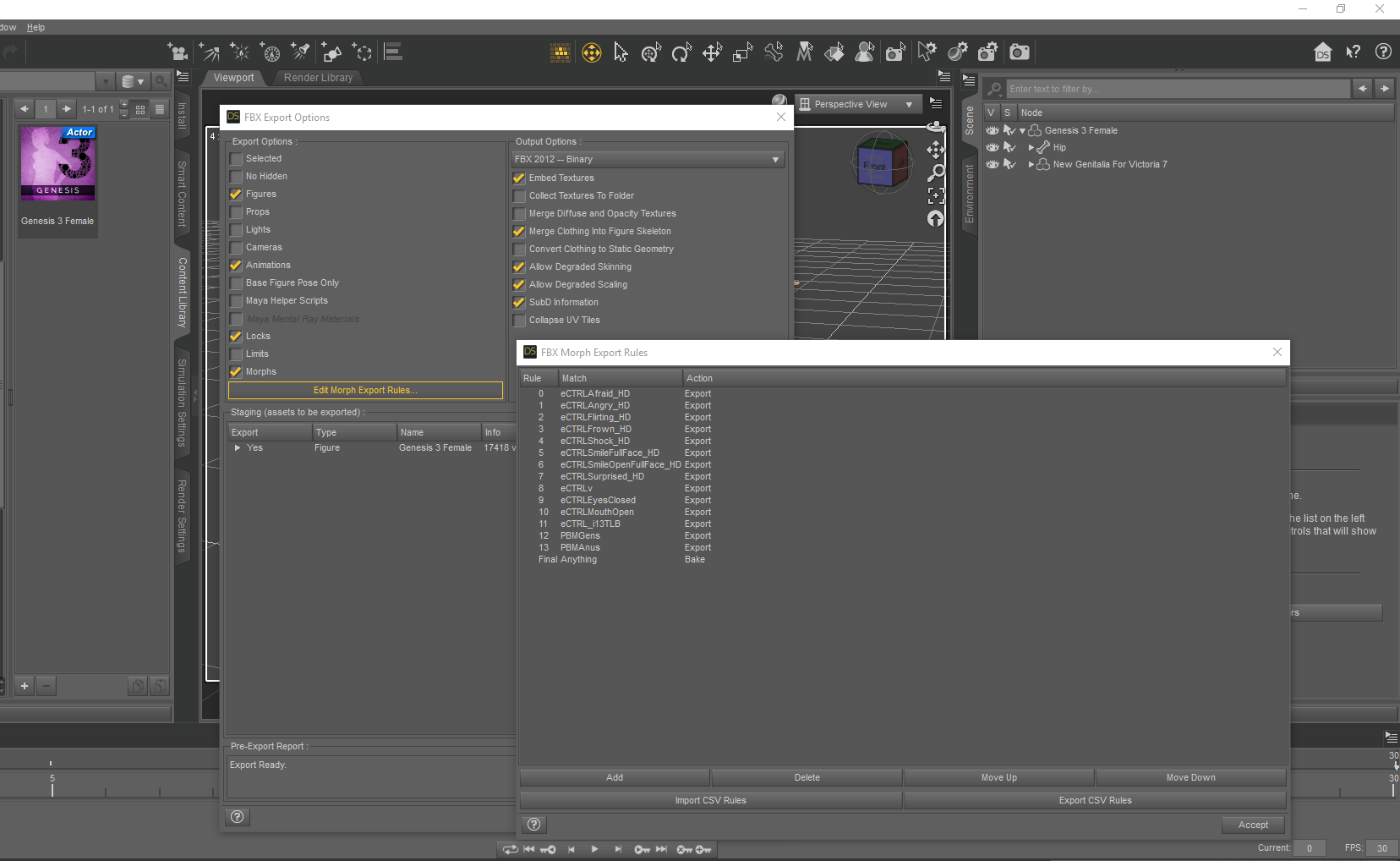
Task: Open the Help menu
Action: (x=36, y=27)
